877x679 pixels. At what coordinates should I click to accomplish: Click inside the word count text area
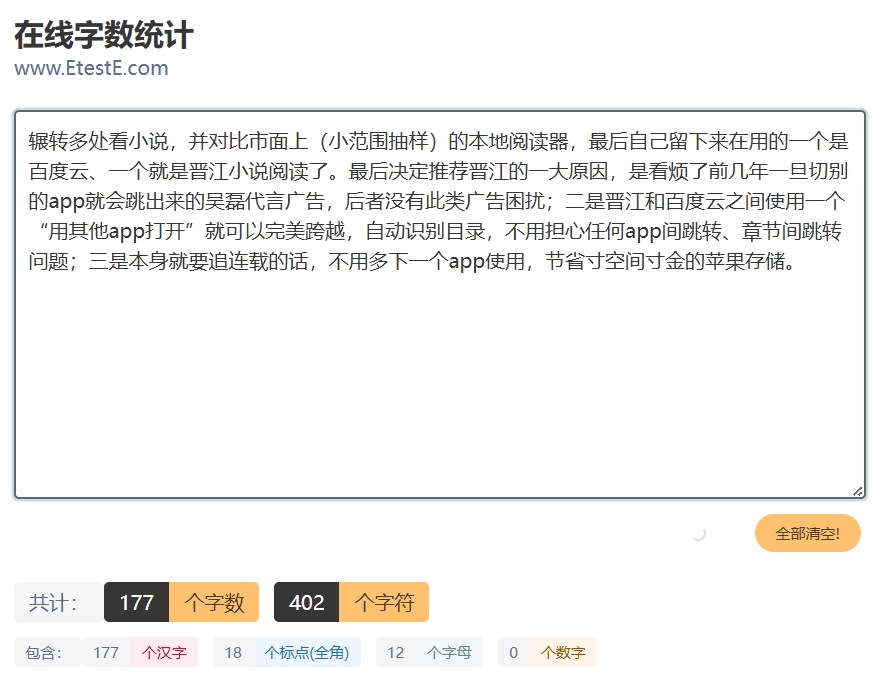(440, 304)
